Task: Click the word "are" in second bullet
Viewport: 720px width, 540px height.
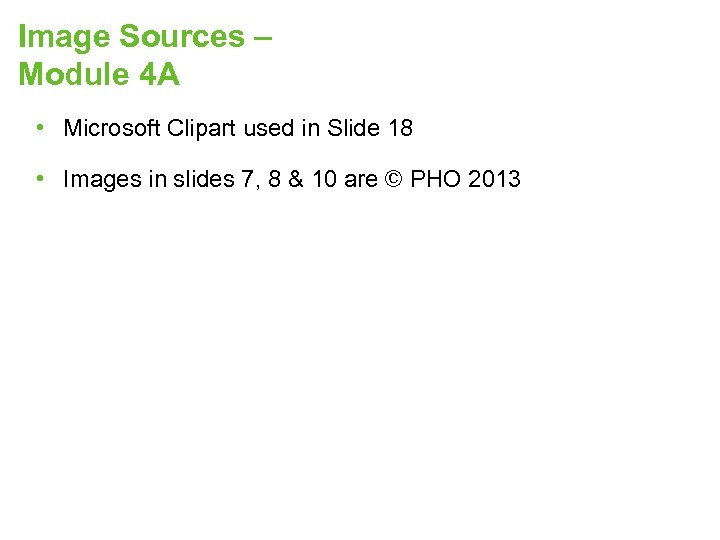Action: coord(361,180)
